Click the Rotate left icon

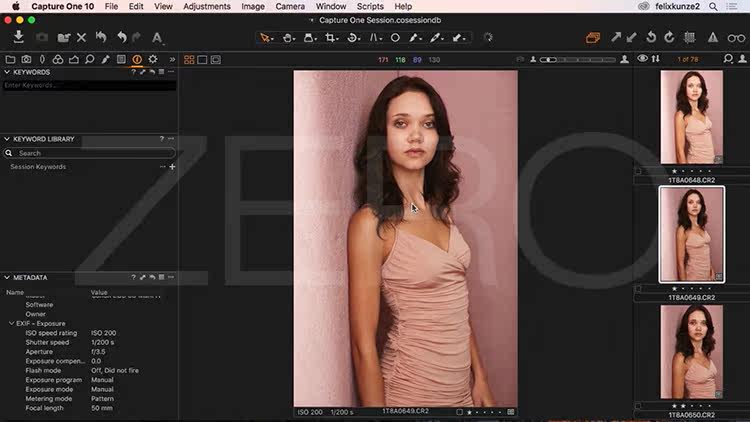651,37
